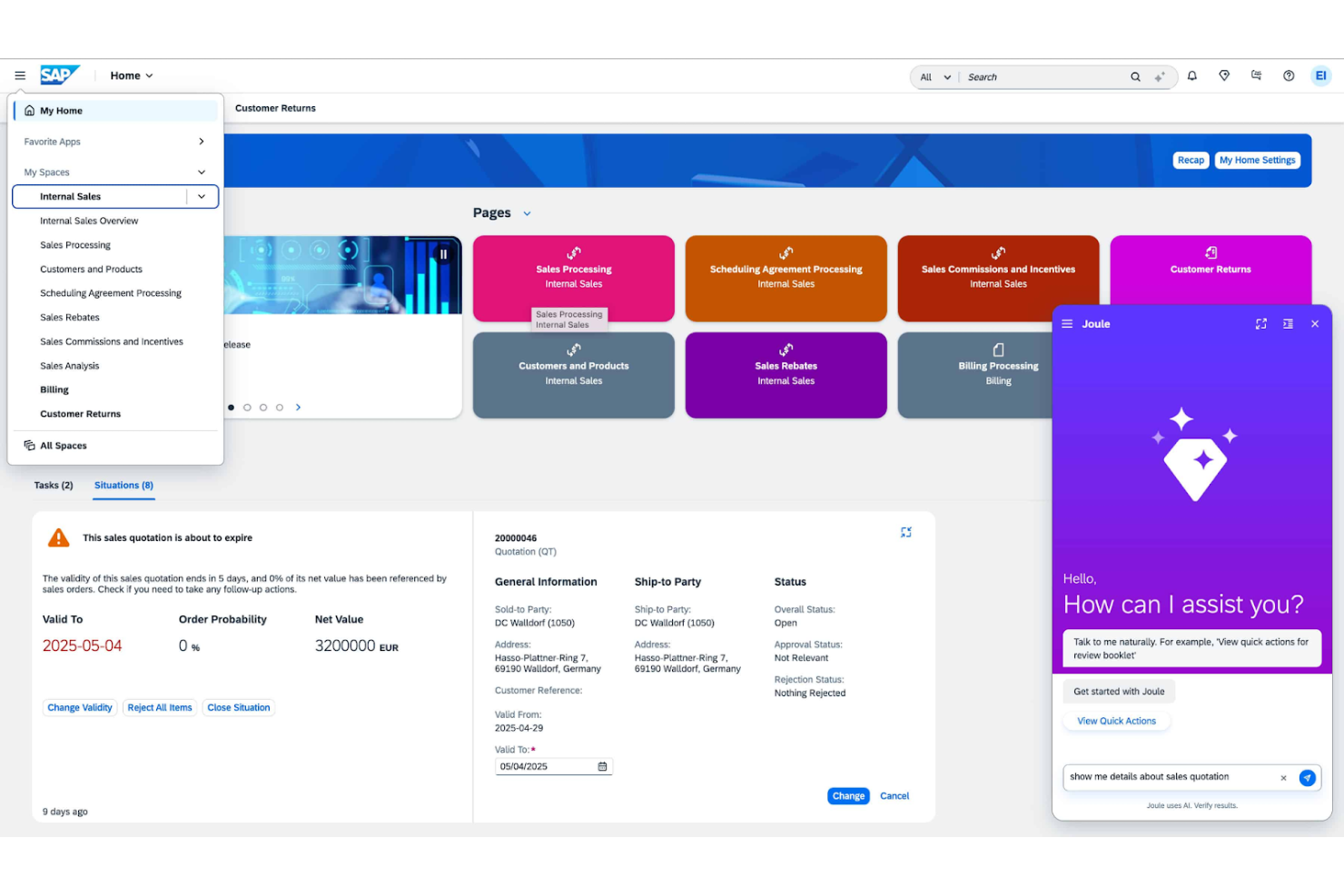Select the second carousel page dot

247,407
